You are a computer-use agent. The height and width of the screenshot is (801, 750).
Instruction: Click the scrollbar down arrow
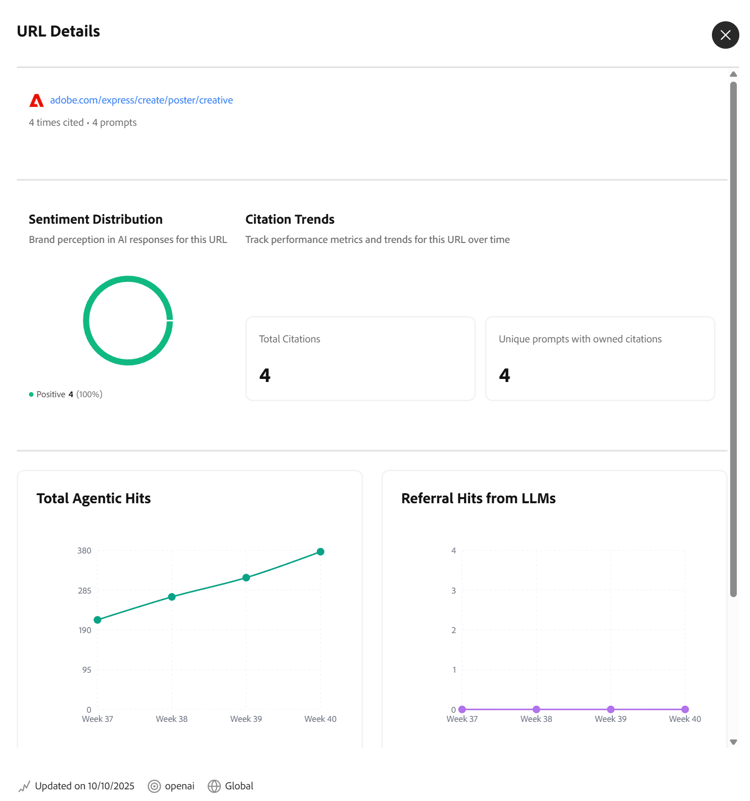733,742
